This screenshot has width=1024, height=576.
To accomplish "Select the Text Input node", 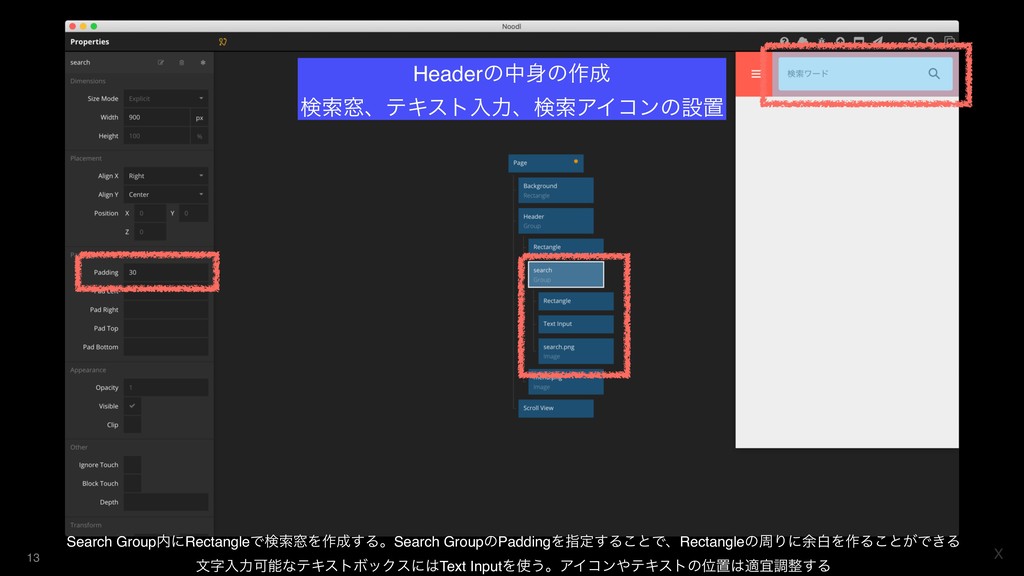I will click(576, 324).
